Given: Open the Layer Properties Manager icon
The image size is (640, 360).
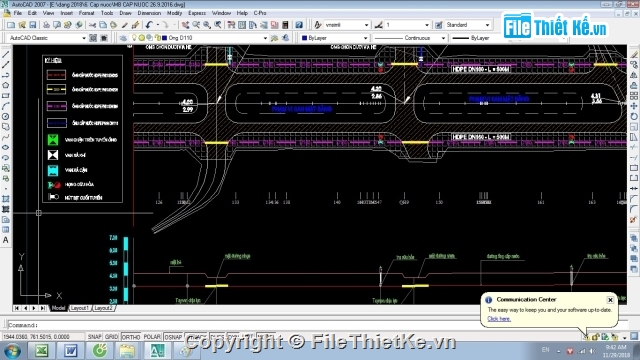Looking at the screenshot, I should 123,38.
